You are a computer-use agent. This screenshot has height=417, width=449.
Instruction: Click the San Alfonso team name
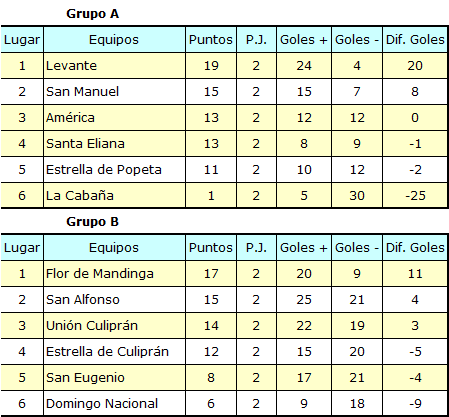point(83,300)
